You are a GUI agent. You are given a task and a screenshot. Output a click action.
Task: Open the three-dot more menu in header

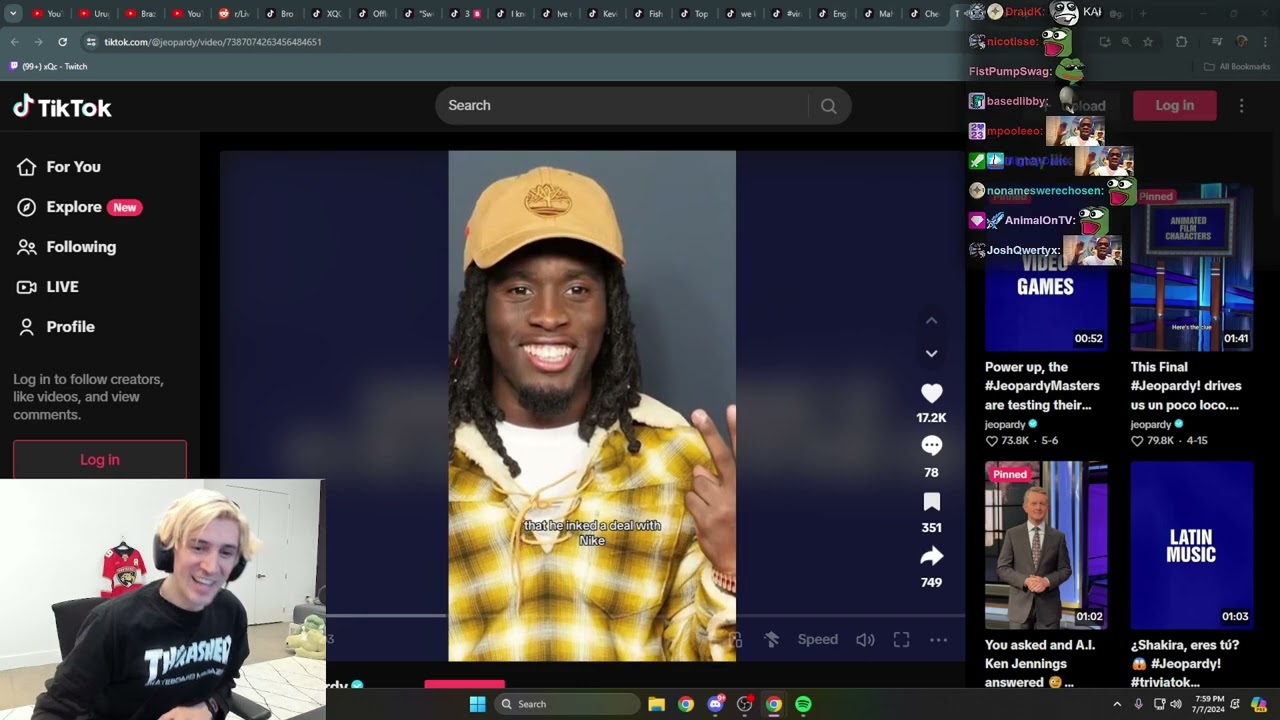(1241, 105)
